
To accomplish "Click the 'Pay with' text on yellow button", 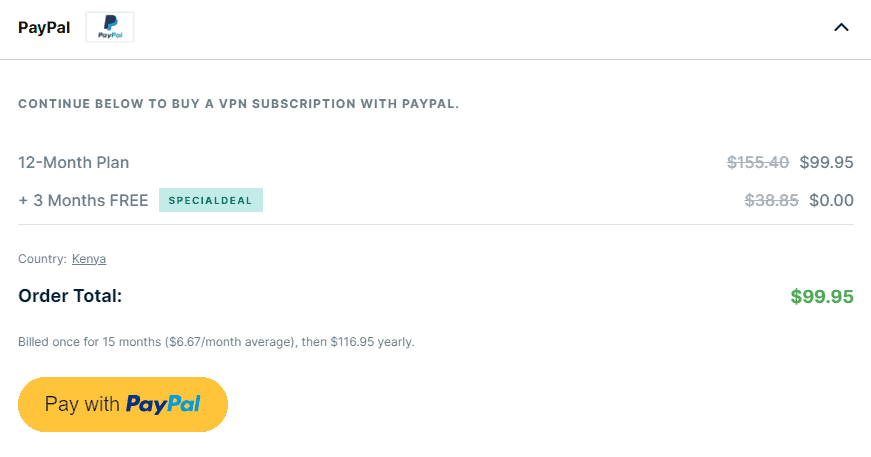I will 82,404.
